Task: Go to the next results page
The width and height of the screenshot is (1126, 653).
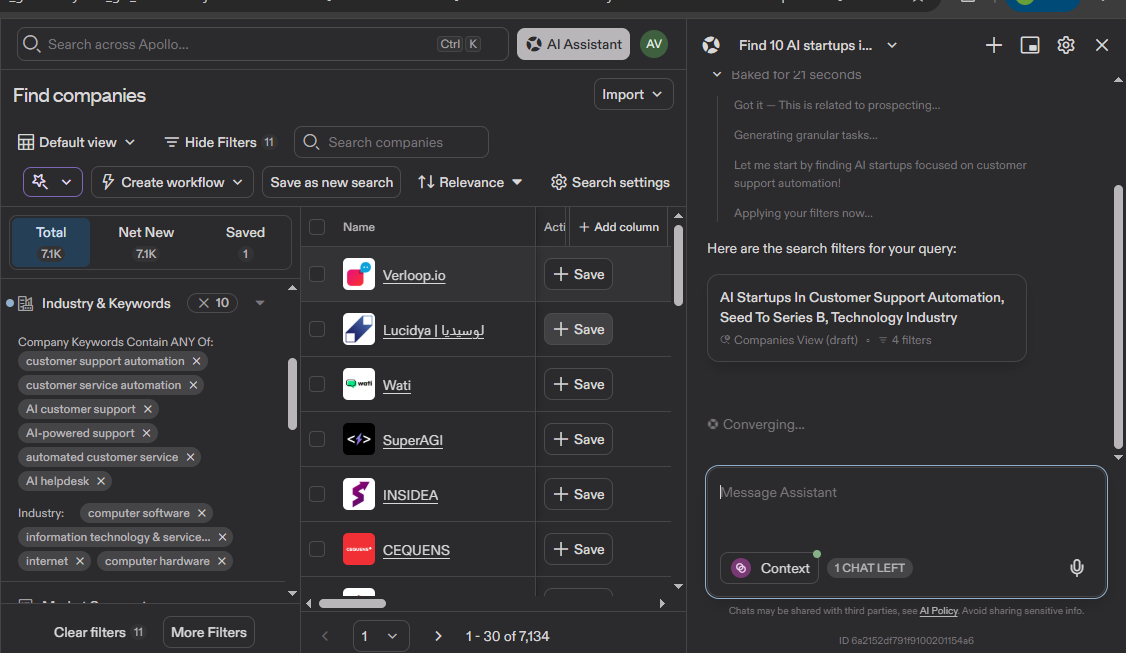Action: [x=438, y=636]
